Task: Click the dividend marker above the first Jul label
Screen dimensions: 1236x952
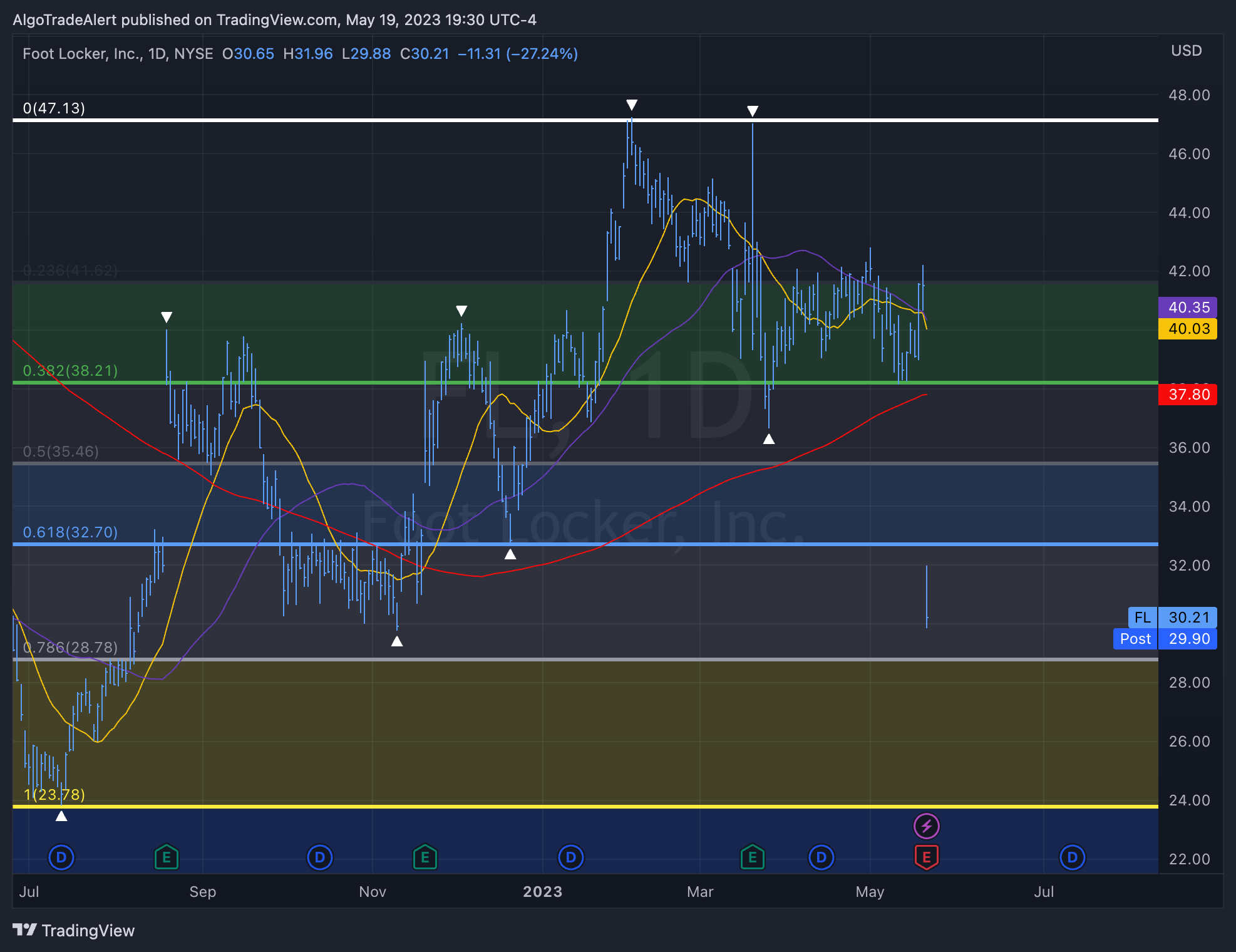Action: click(x=61, y=857)
